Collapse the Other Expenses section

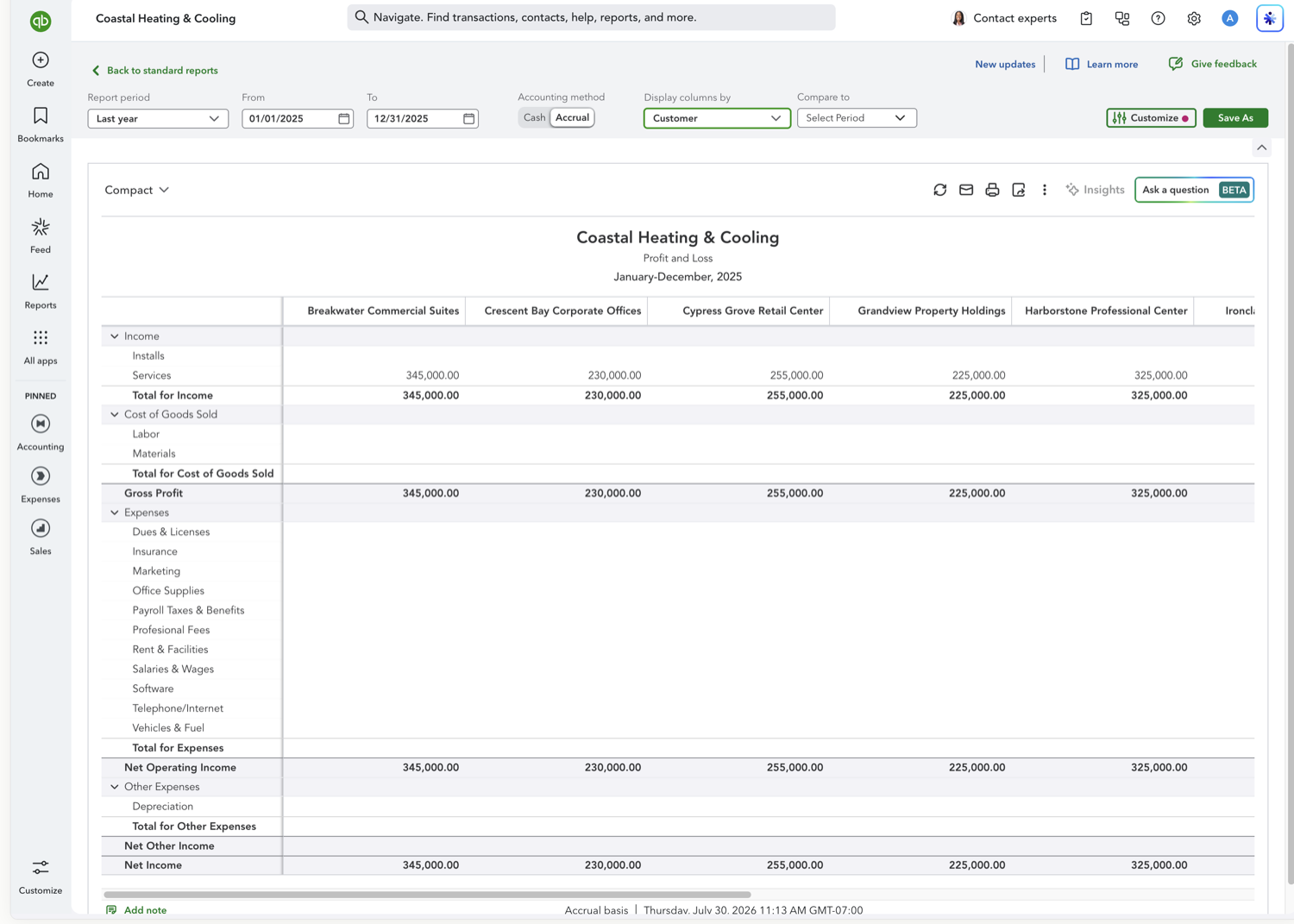click(x=115, y=787)
